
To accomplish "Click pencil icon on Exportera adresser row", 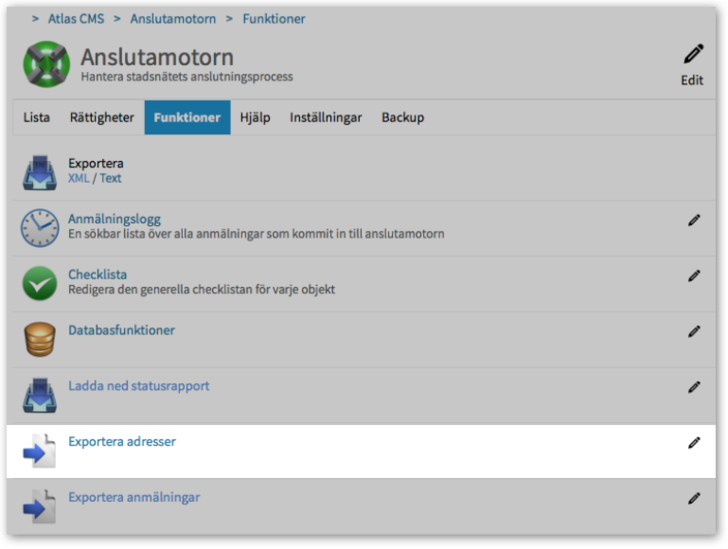I will (x=694, y=443).
